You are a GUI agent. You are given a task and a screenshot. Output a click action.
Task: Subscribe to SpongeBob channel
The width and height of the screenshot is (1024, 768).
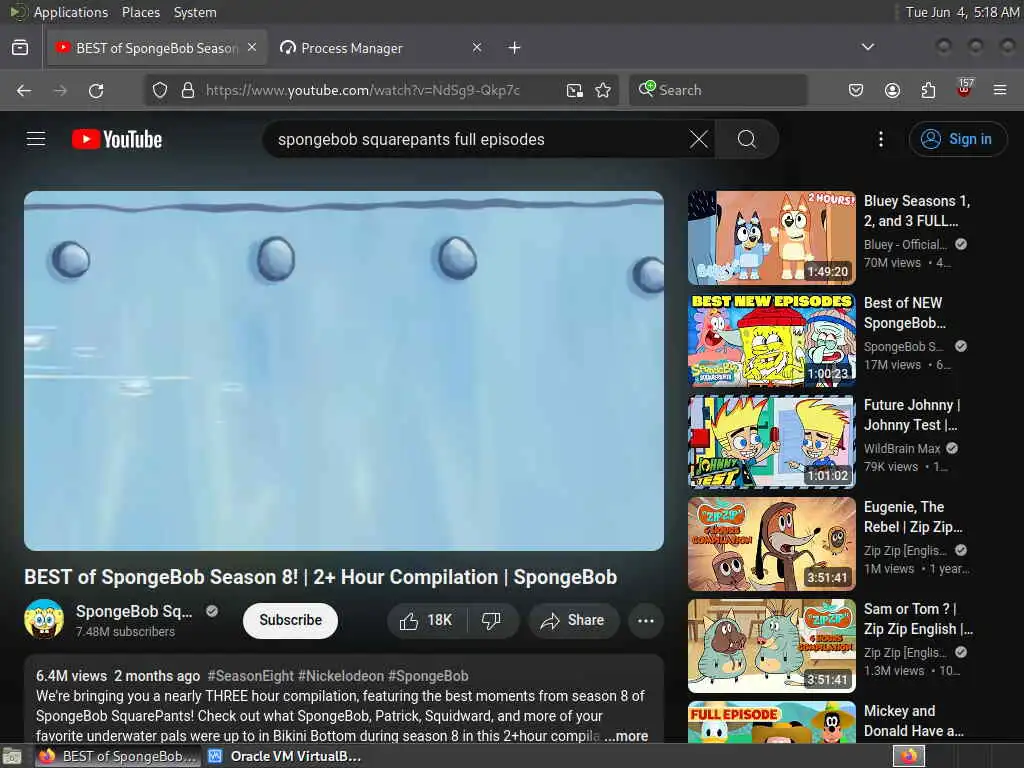click(291, 620)
